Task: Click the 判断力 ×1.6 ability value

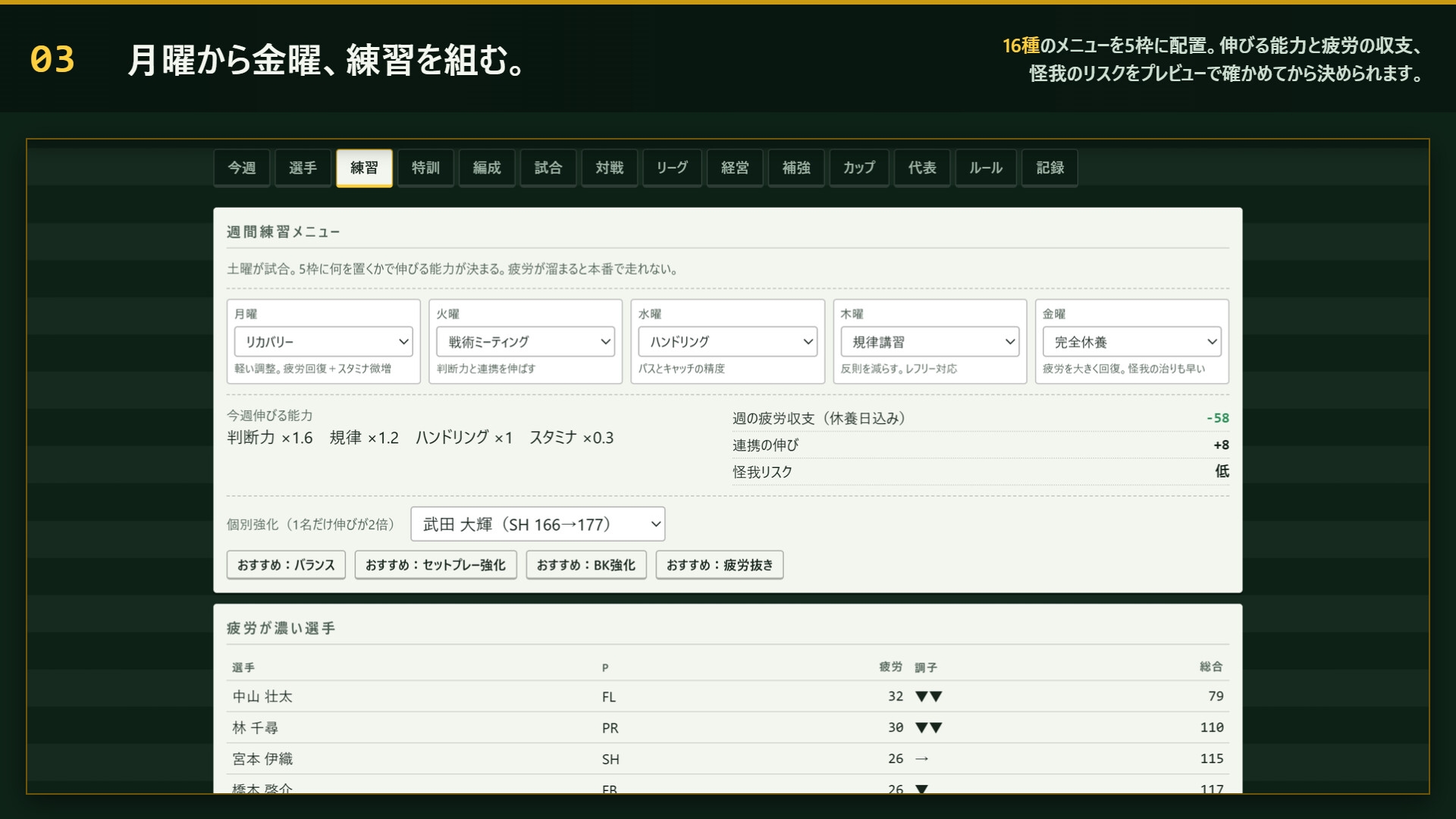Action: (x=270, y=438)
